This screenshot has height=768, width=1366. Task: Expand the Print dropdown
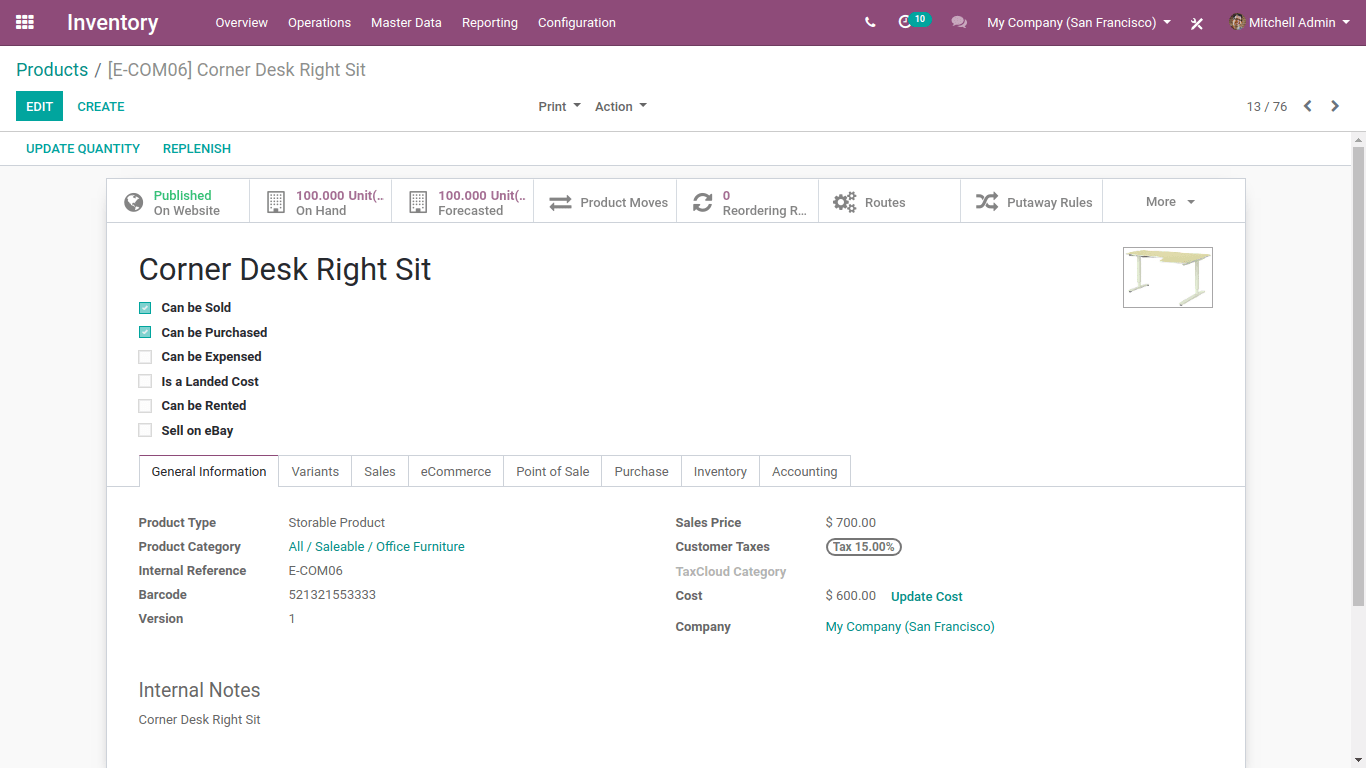coord(559,106)
